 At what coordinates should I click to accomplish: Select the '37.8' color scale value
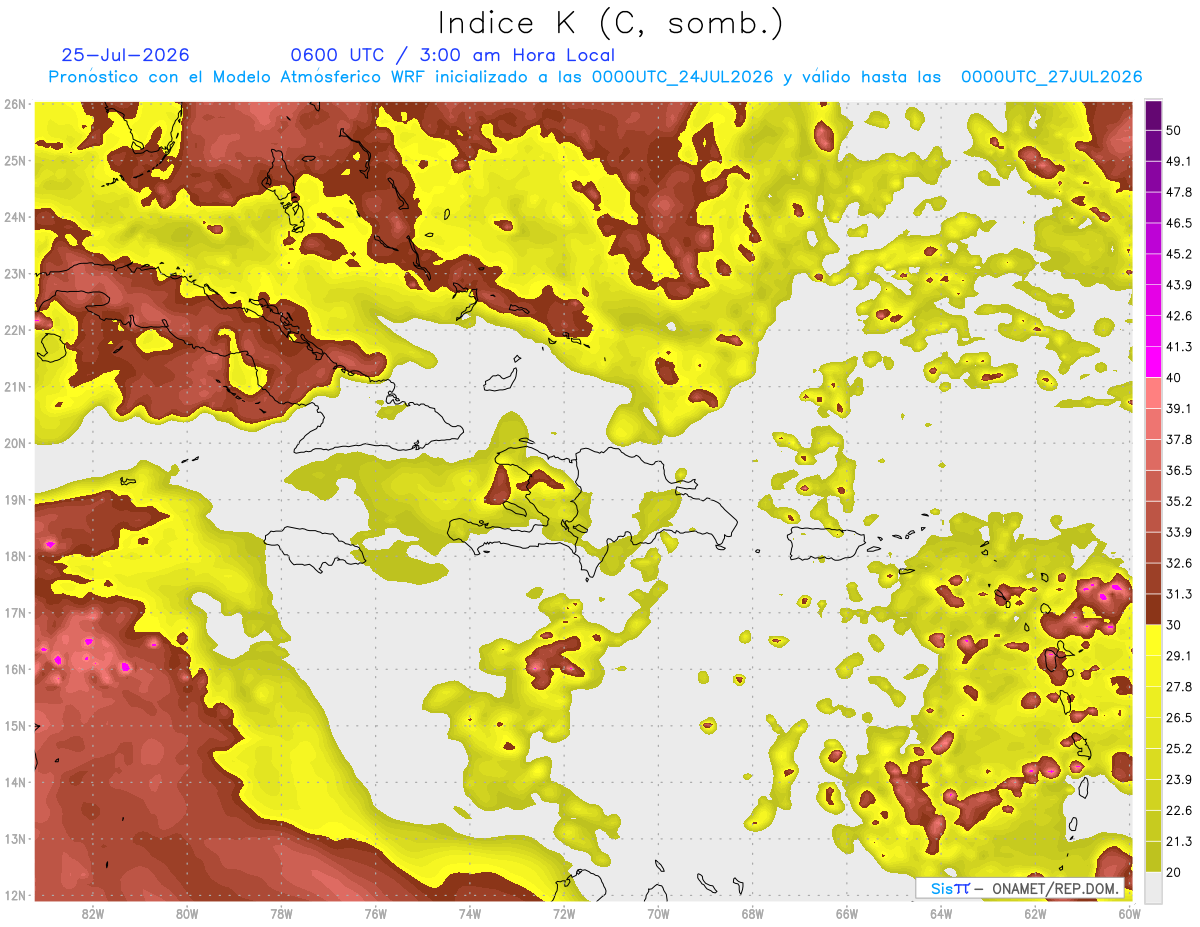coord(1179,439)
